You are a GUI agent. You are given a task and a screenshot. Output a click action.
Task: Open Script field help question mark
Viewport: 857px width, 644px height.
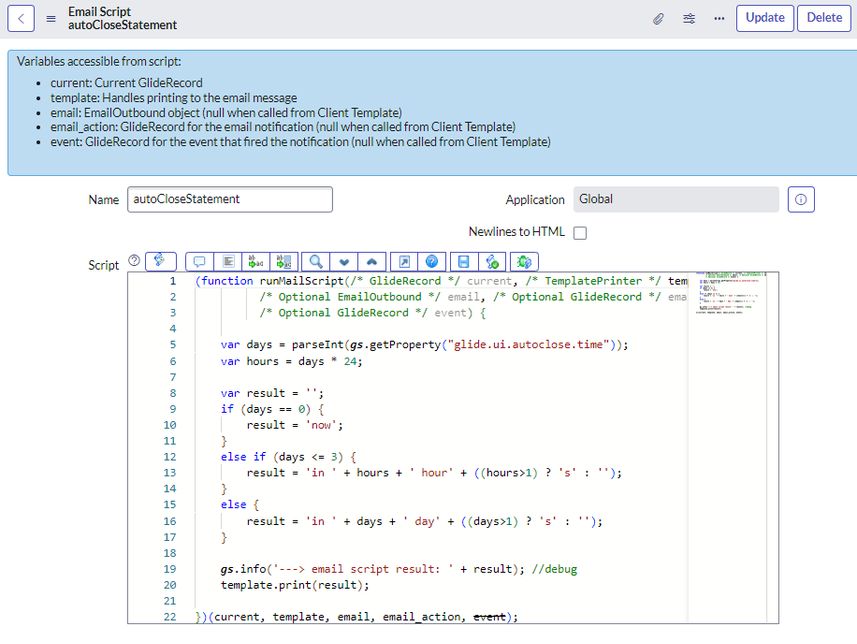click(x=134, y=260)
